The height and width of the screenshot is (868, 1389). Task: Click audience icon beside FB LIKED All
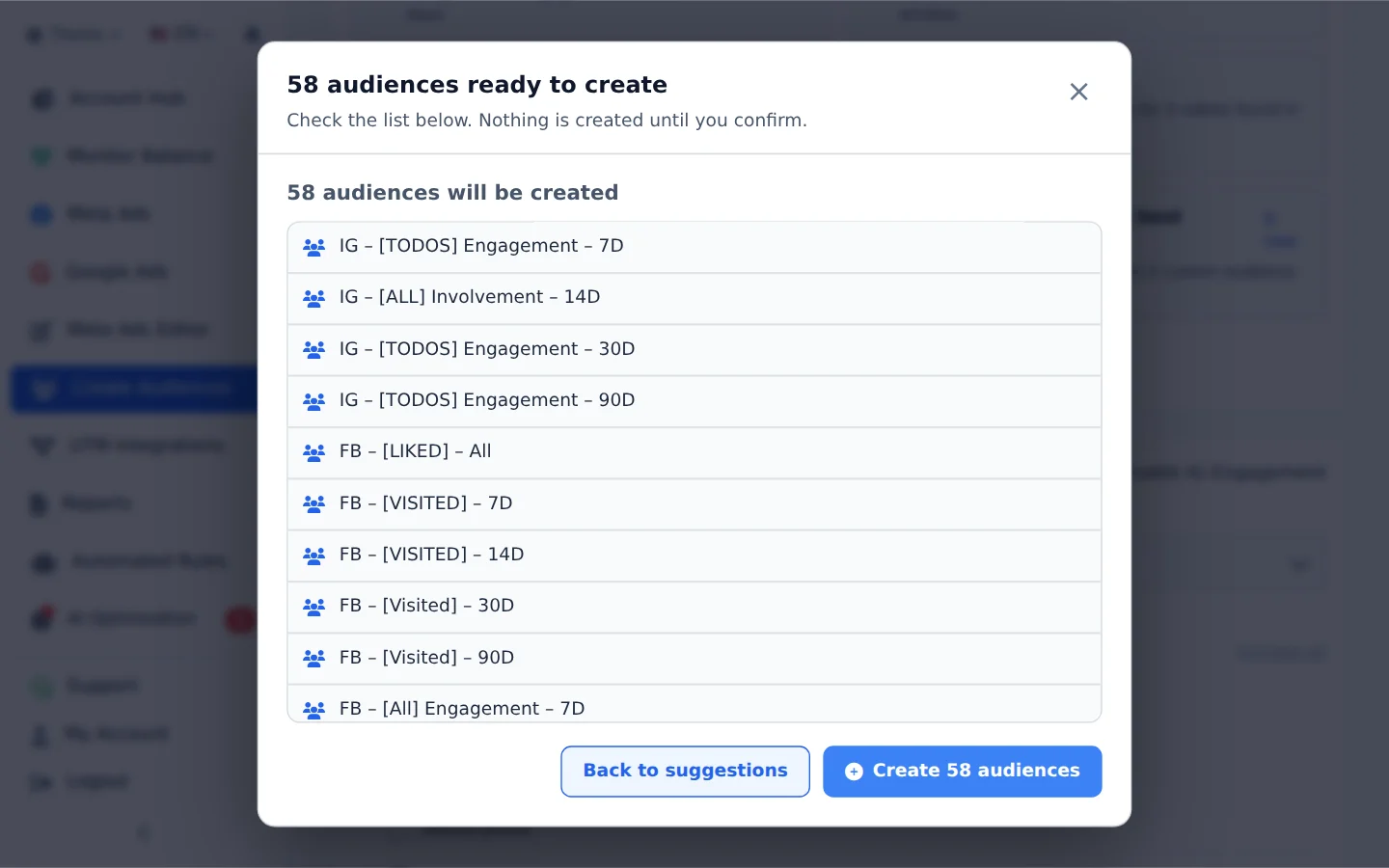314,452
